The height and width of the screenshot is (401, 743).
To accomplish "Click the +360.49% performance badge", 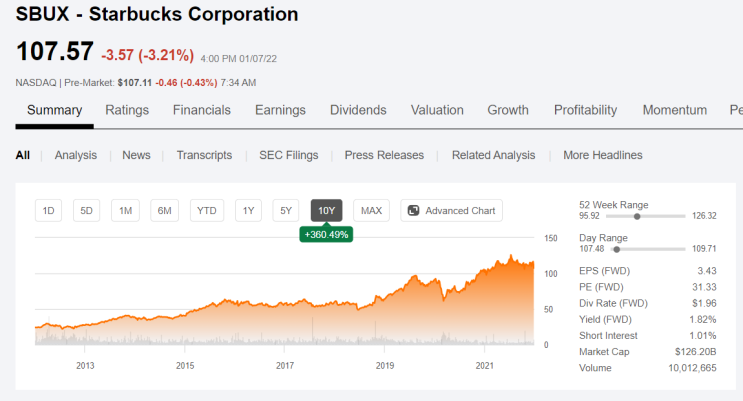I will click(326, 234).
